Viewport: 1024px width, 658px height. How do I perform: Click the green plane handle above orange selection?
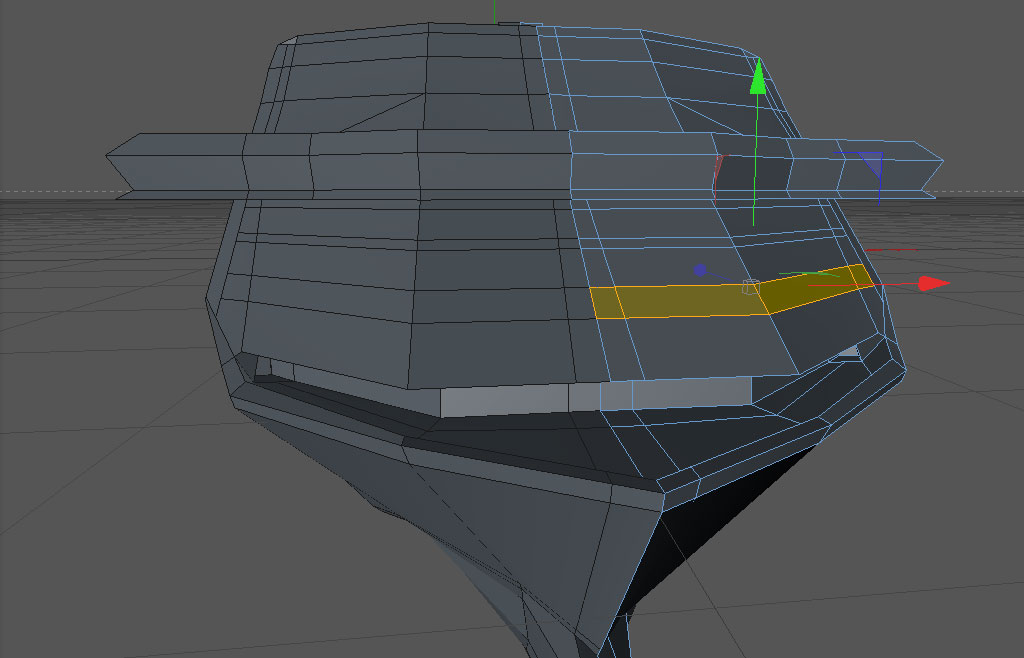808,274
